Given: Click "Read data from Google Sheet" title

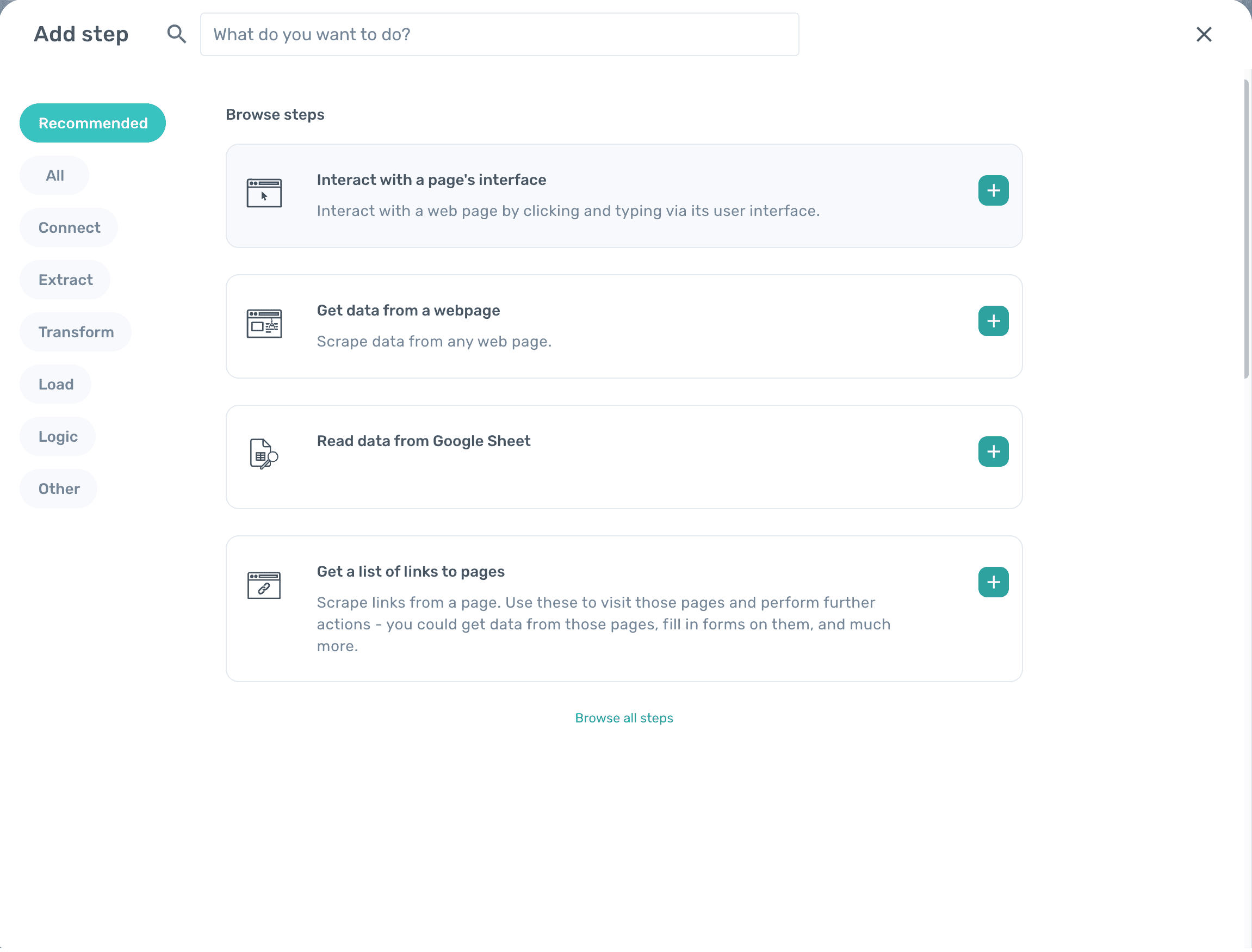Looking at the screenshot, I should [x=423, y=440].
